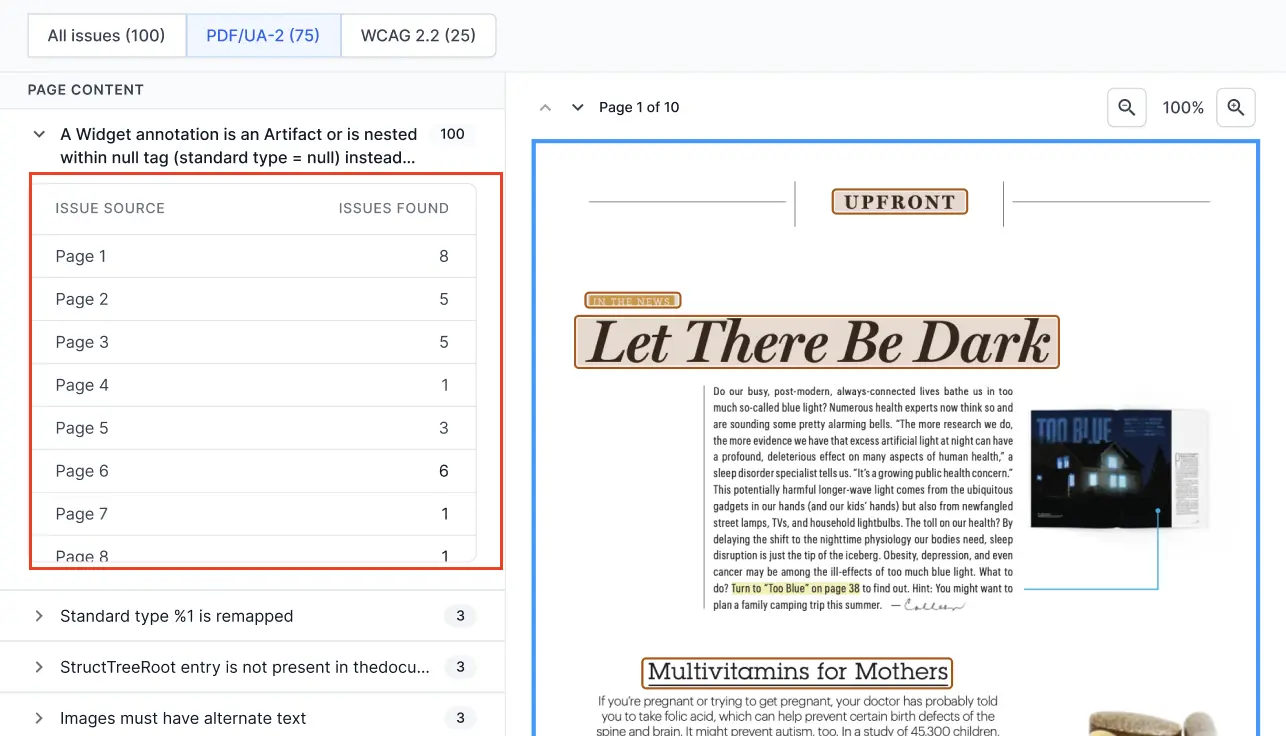Click the zoom in magnifier icon
Screen dimensions: 1286x736
click(x=1235, y=107)
